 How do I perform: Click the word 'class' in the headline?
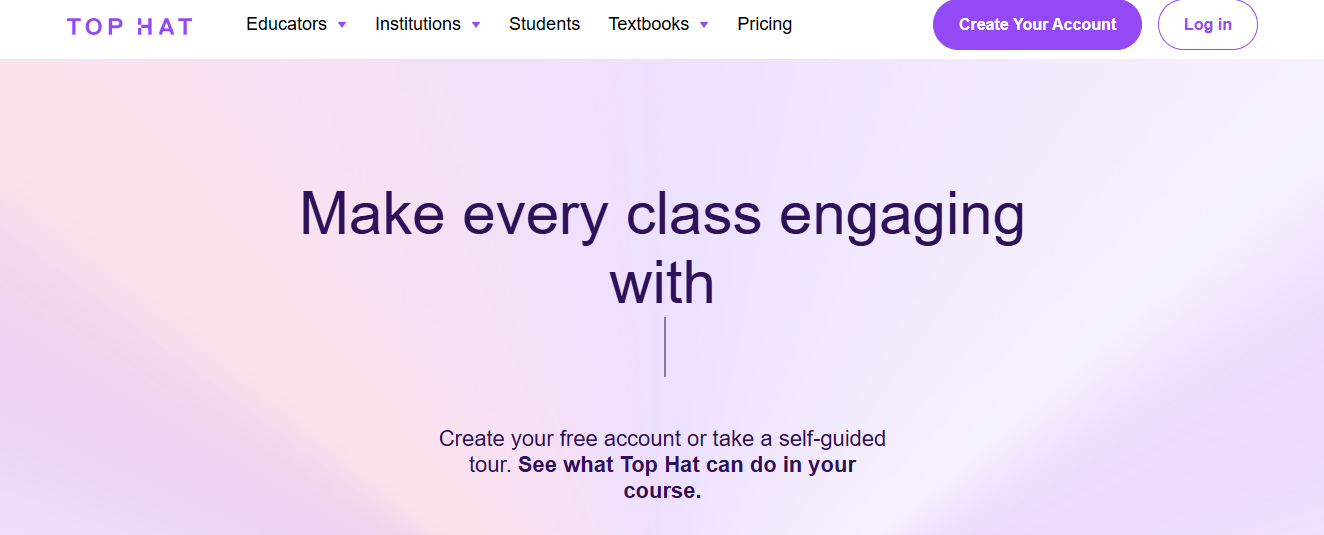pos(692,213)
